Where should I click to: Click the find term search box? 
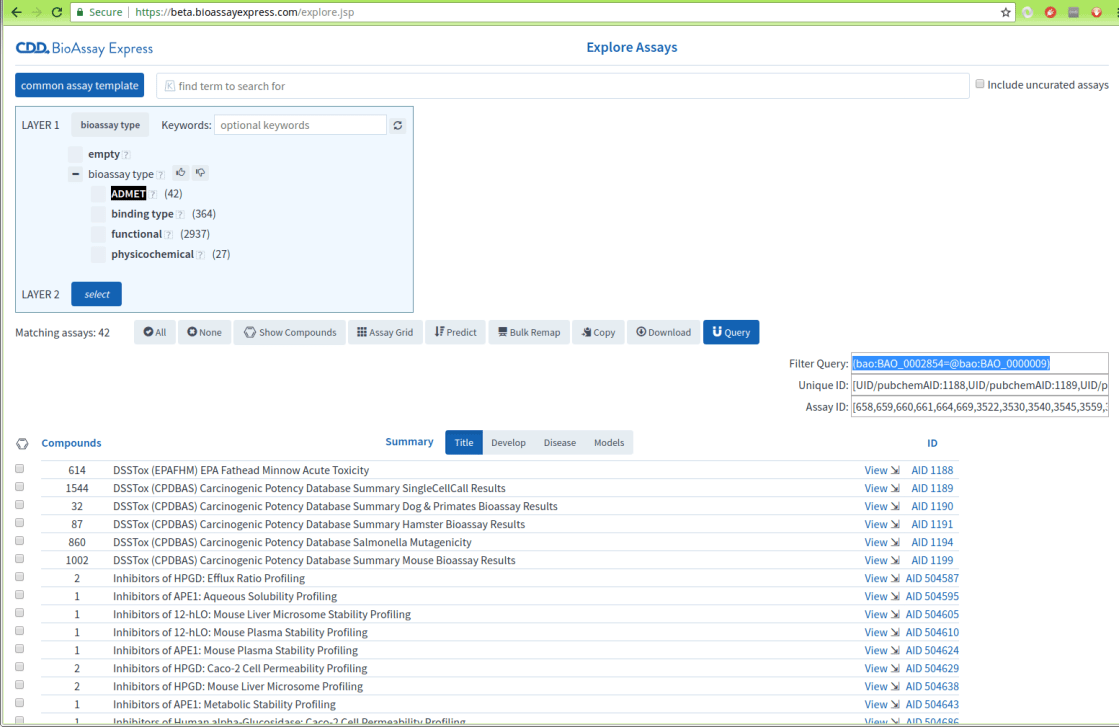(562, 86)
